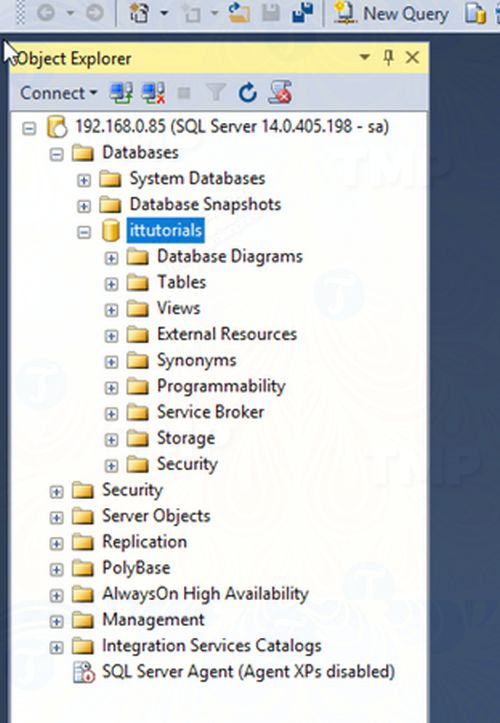This screenshot has height=723, width=500.
Task: Expand the Storage folder
Action: [x=111, y=439]
